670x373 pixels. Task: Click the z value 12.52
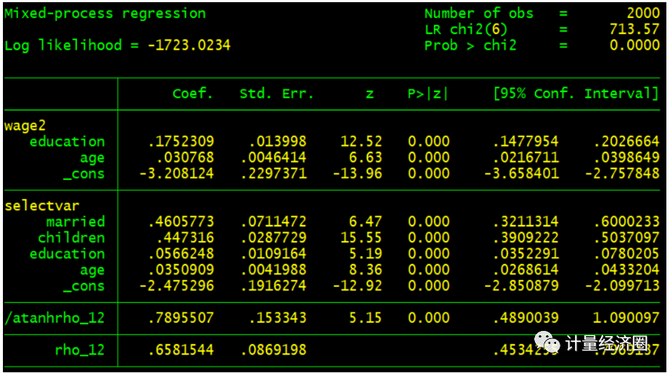[361, 141]
